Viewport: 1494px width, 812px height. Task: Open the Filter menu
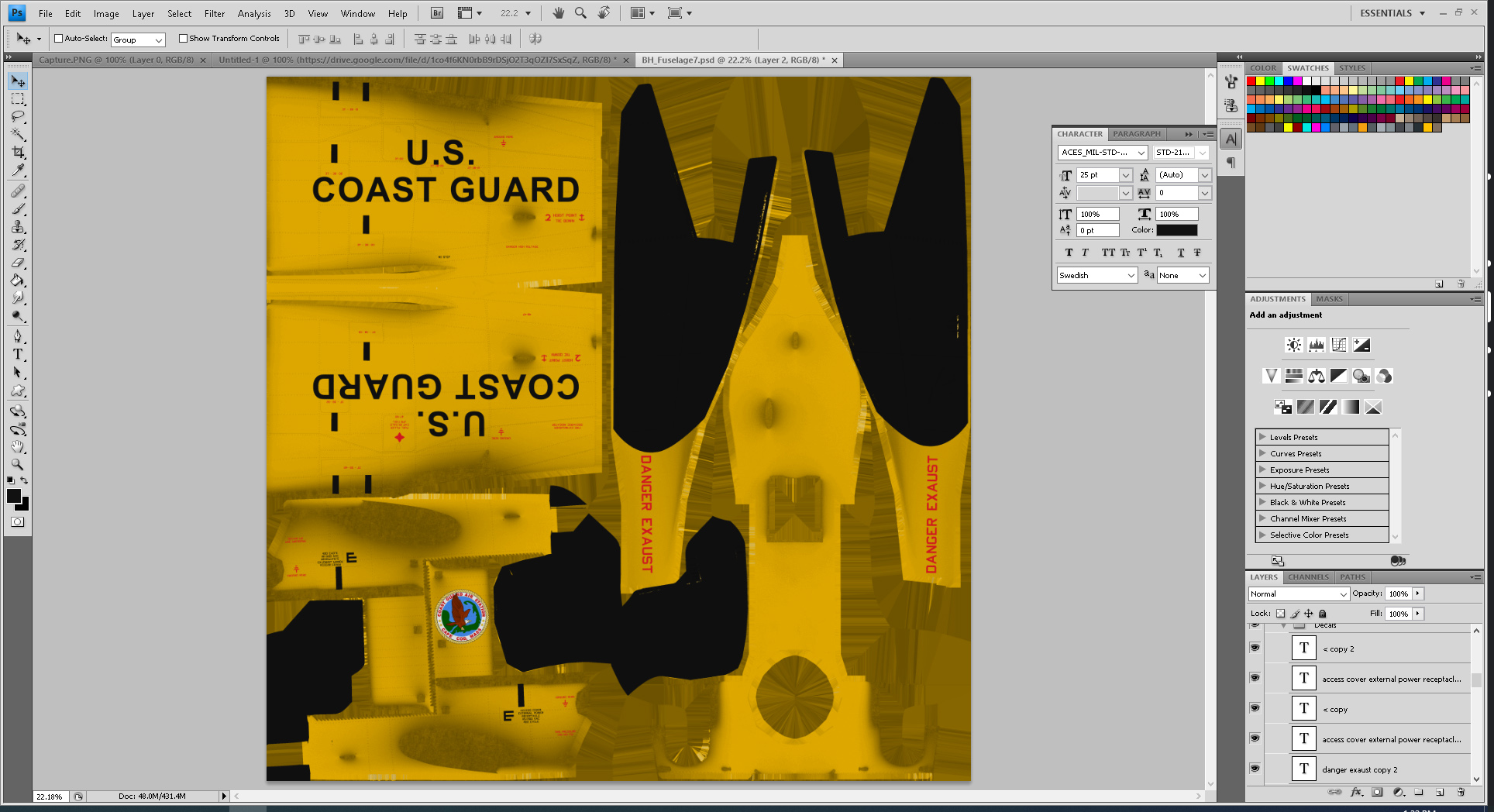pyautogui.click(x=214, y=13)
